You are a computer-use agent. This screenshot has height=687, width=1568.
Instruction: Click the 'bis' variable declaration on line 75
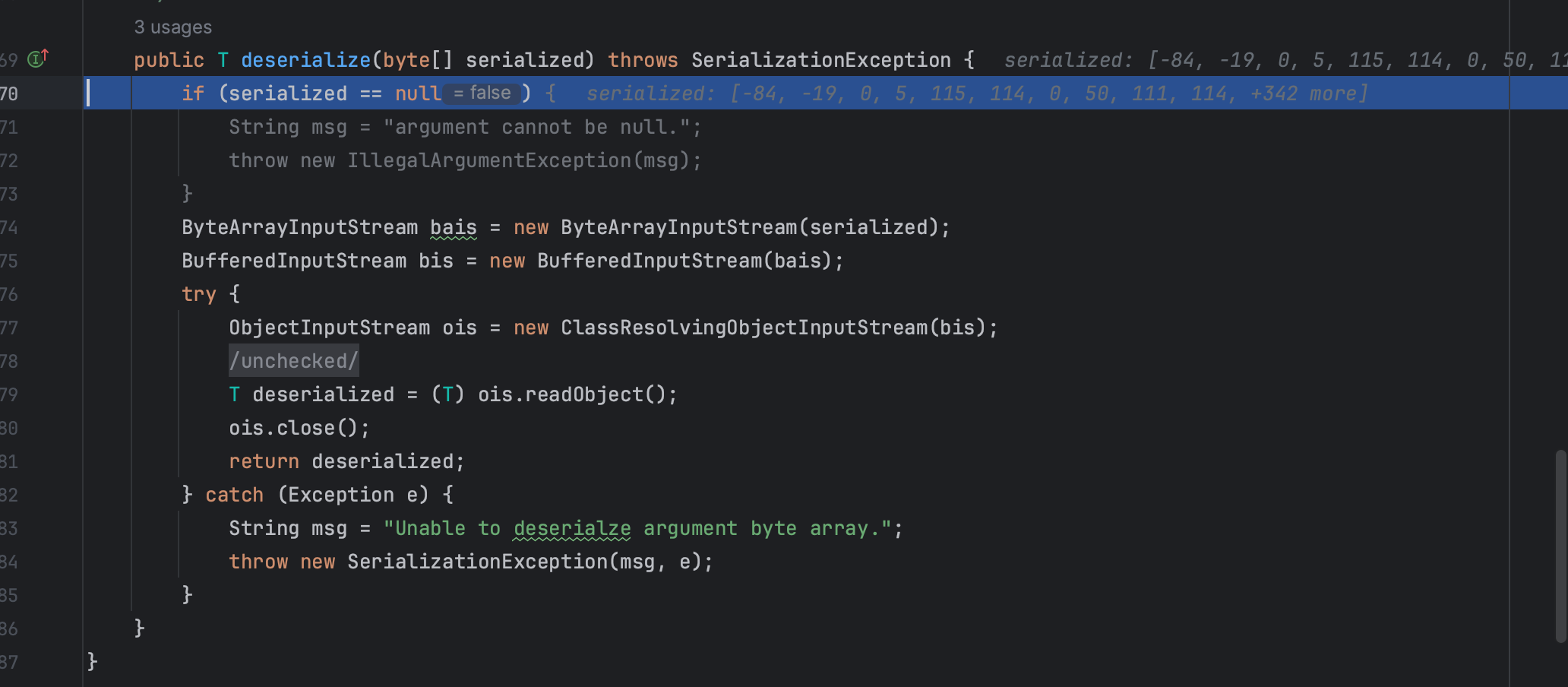pos(436,261)
